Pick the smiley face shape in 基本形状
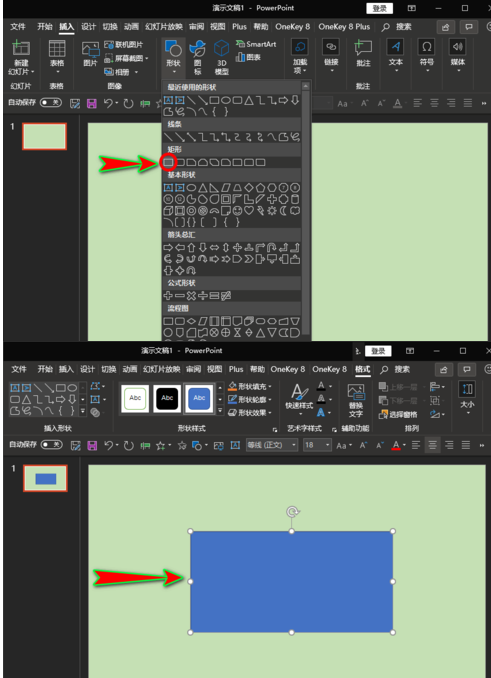The image size is (491, 678). [x=237, y=211]
